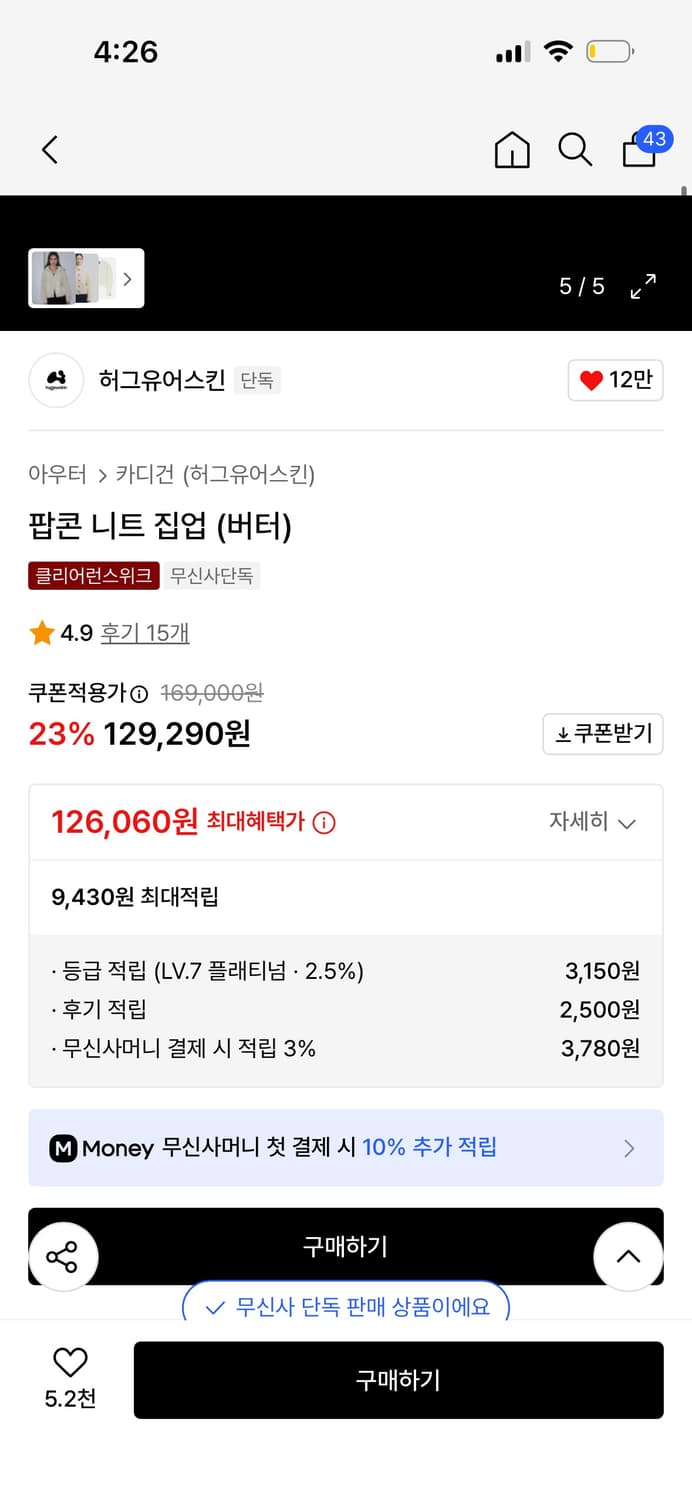Image resolution: width=692 pixels, height=1500 pixels.
Task: Toggle the bottom heart showing 5.2천 likes
Action: point(67,1363)
